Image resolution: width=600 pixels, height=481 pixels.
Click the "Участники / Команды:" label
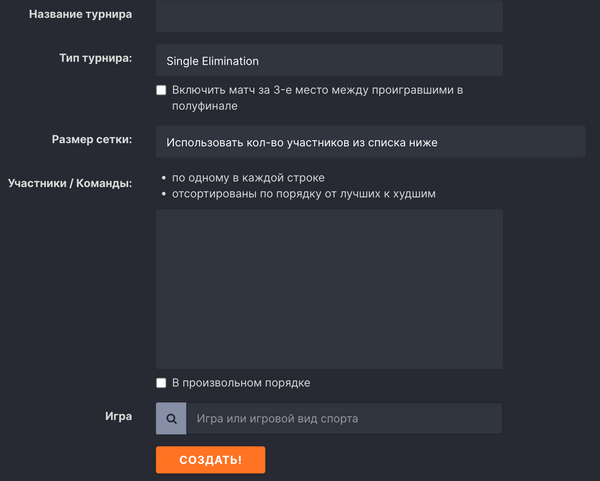coord(70,184)
